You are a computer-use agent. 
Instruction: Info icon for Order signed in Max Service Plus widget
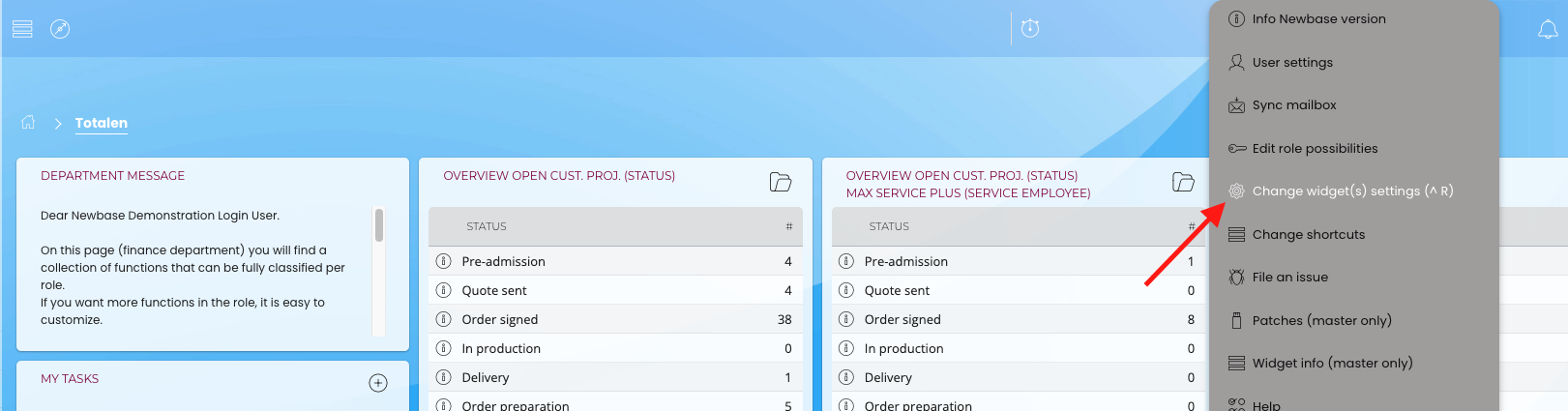point(846,319)
